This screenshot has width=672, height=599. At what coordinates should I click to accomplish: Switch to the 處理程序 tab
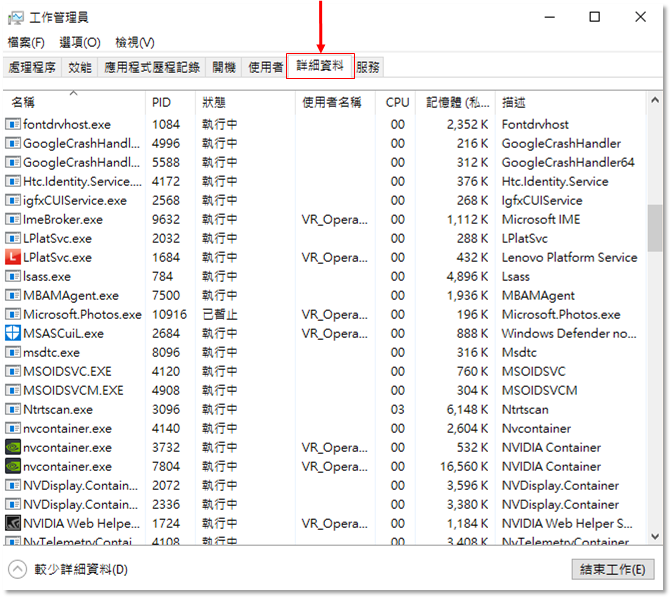[32, 67]
